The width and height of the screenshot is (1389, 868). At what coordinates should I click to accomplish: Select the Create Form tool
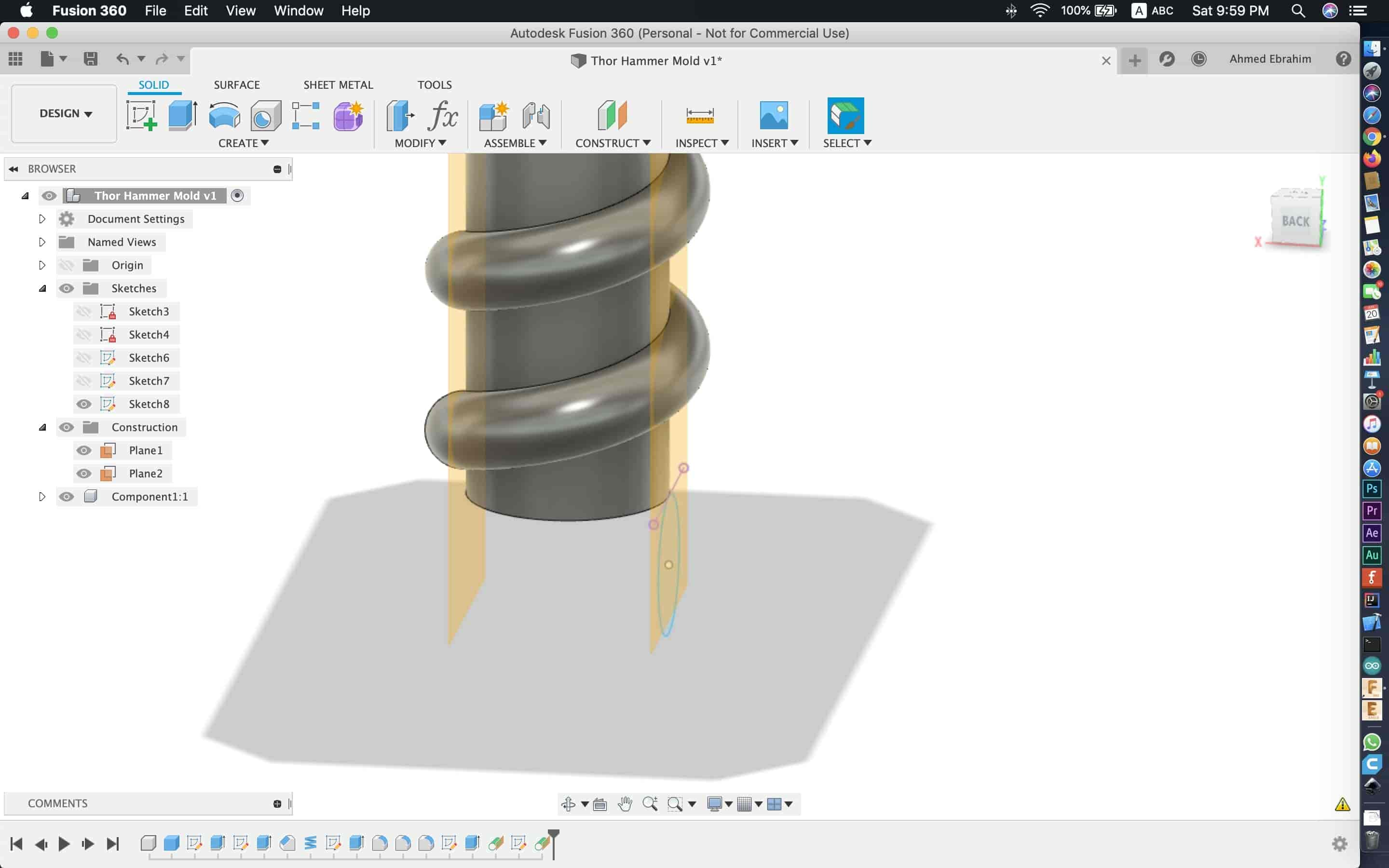coord(348,115)
